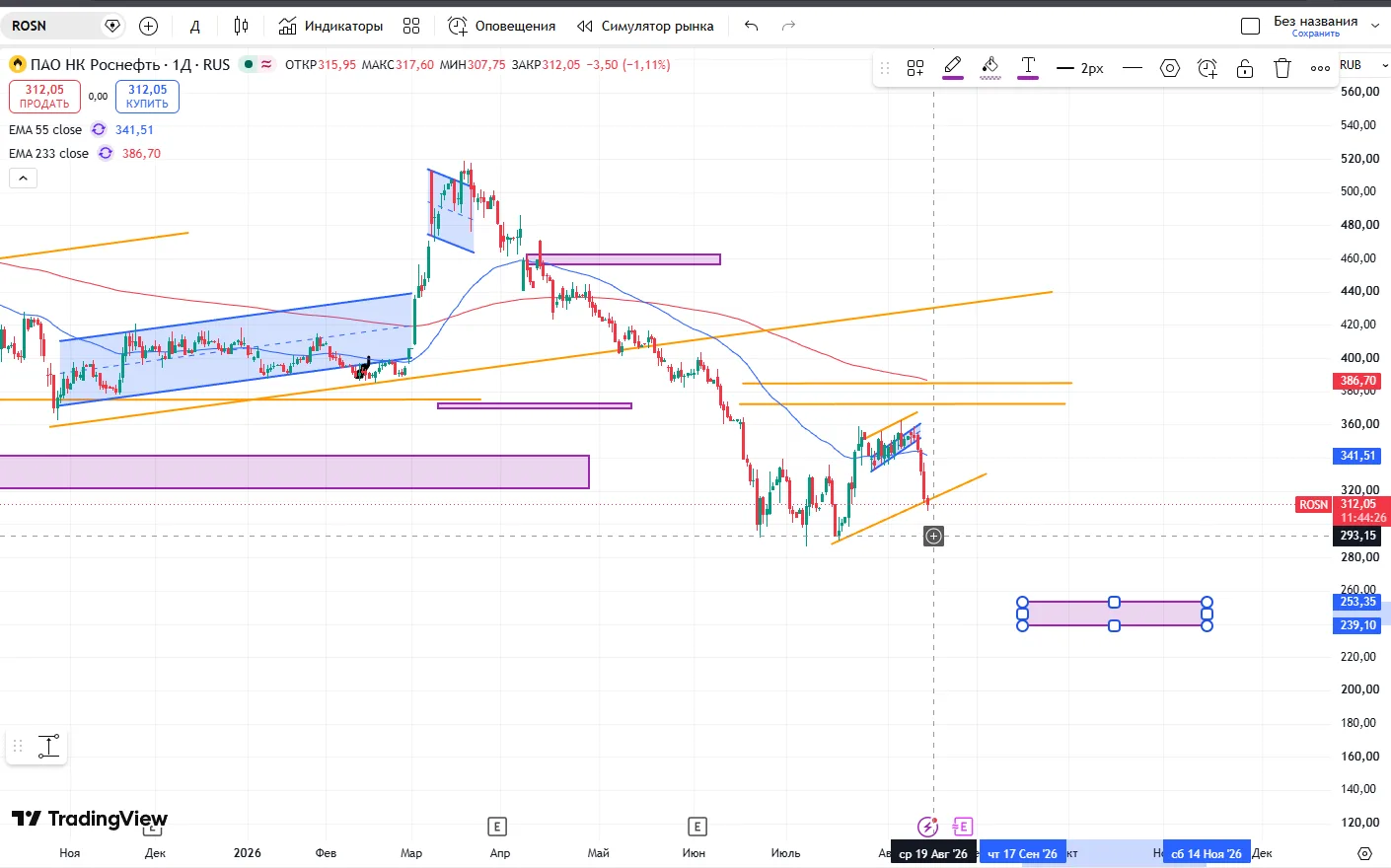
Task: Click the earnings E marker near Апр
Action: (x=497, y=827)
